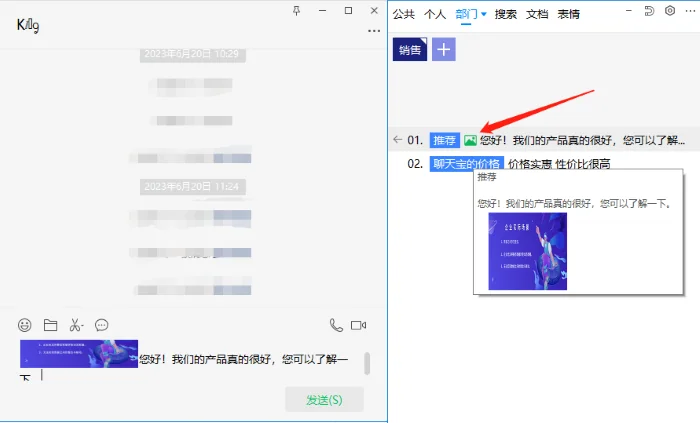Switch to the 公共 tab
The height and width of the screenshot is (423, 700).
(404, 14)
